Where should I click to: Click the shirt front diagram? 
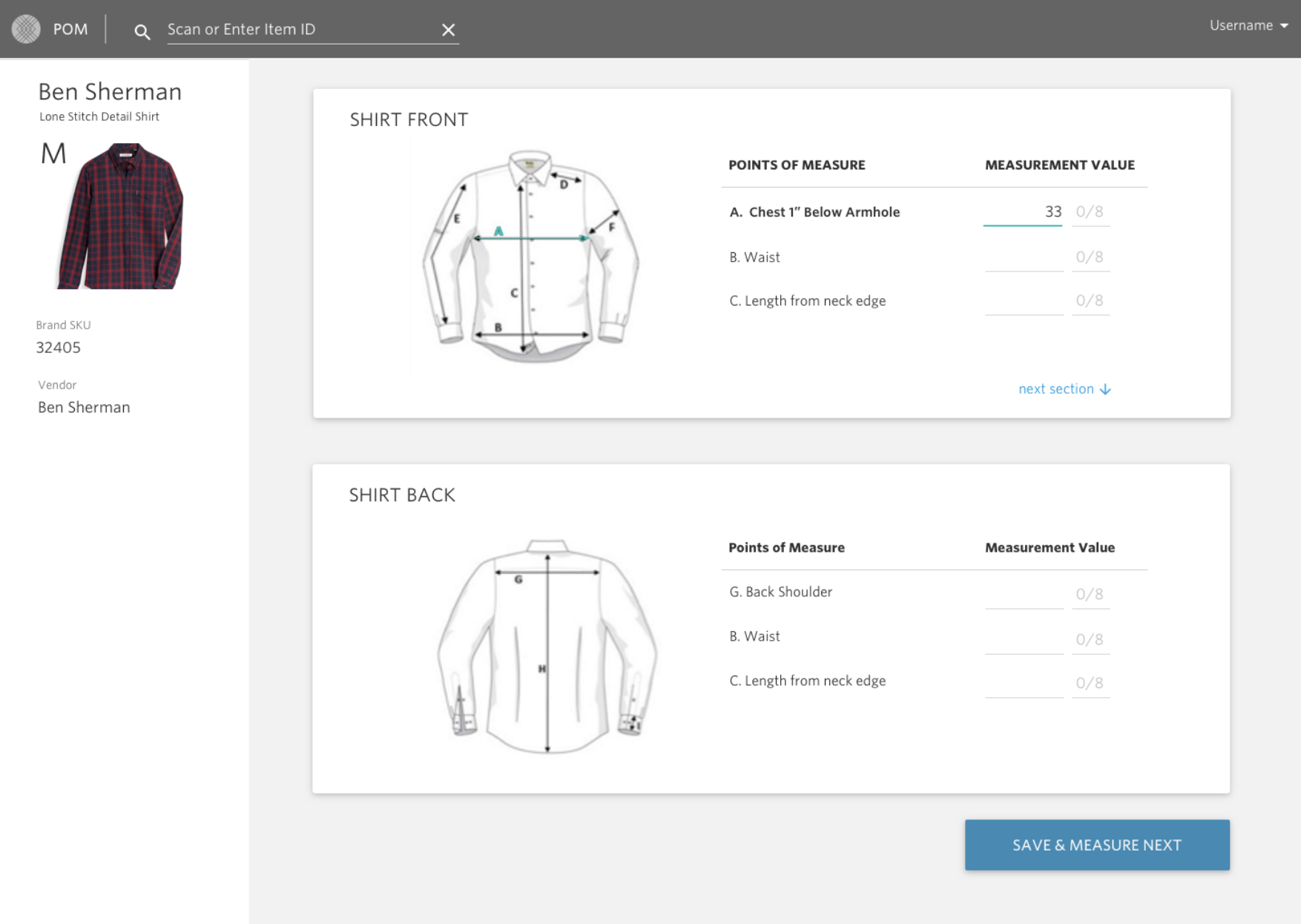[x=530, y=257]
